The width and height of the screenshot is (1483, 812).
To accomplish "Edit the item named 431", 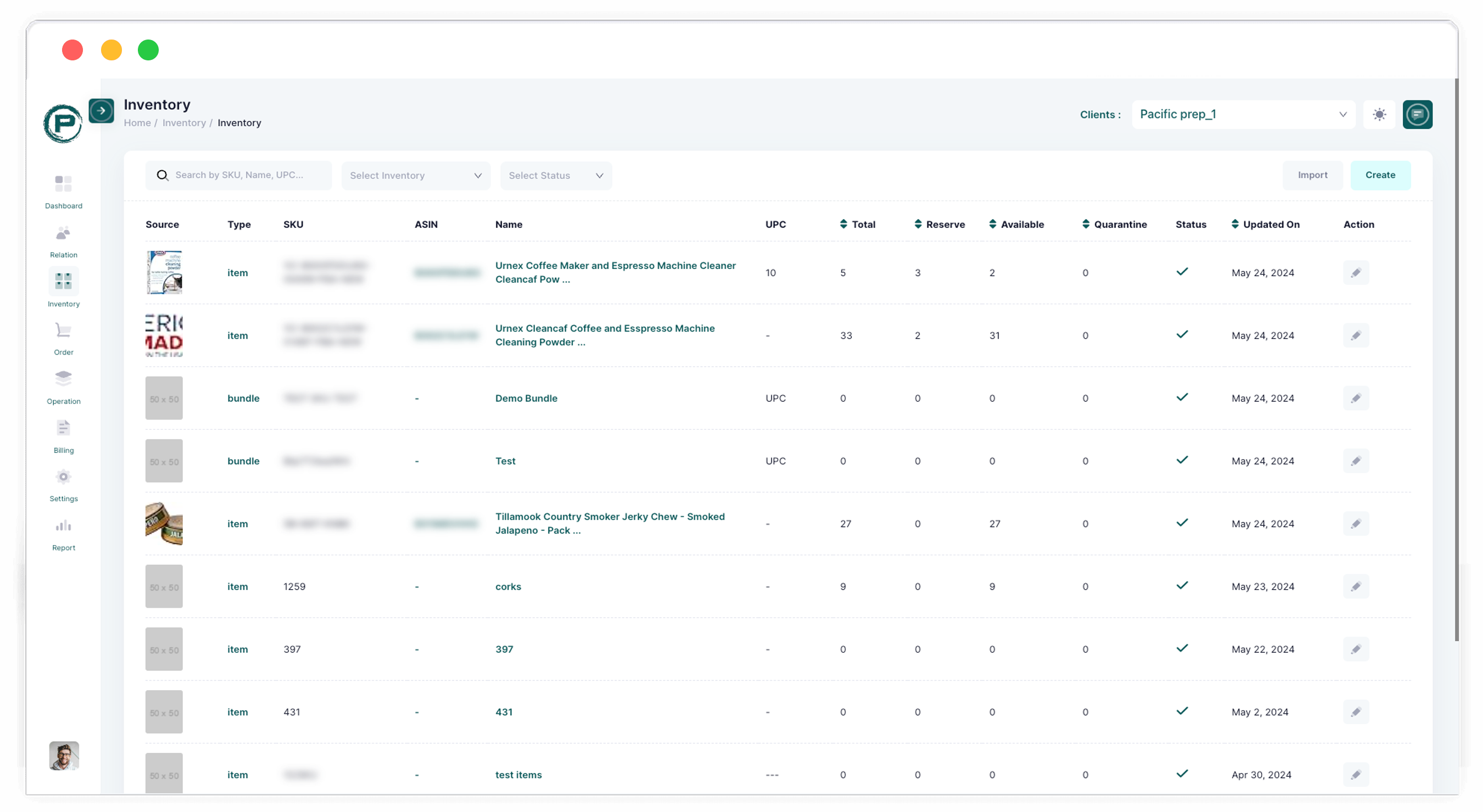I will coord(1356,712).
